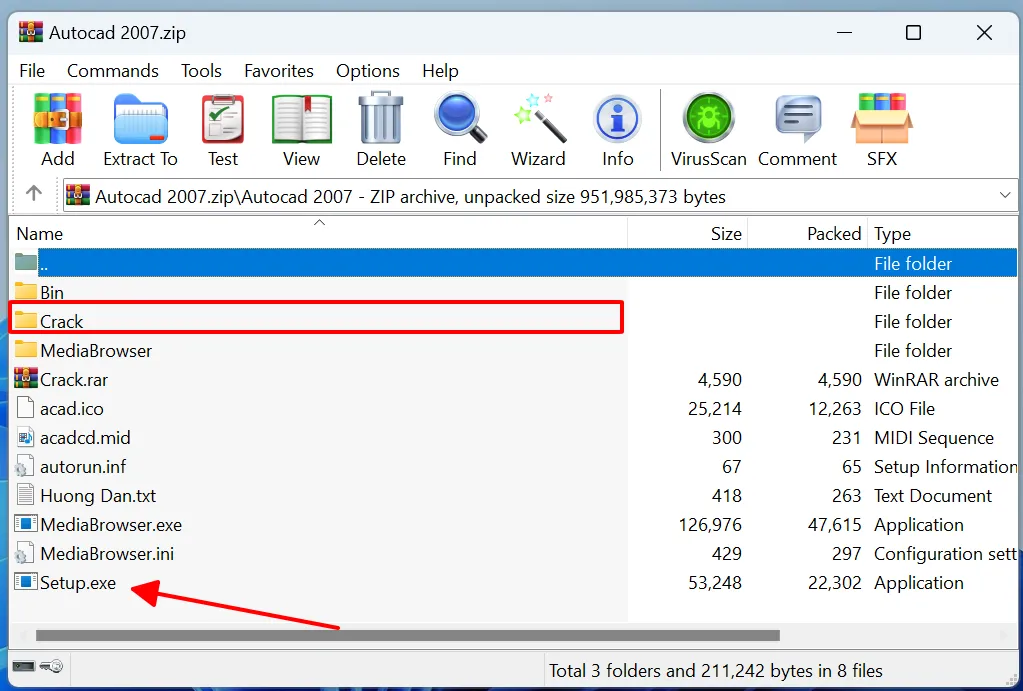Open the archive Comment editor
This screenshot has height=691, width=1023.
pyautogui.click(x=797, y=128)
